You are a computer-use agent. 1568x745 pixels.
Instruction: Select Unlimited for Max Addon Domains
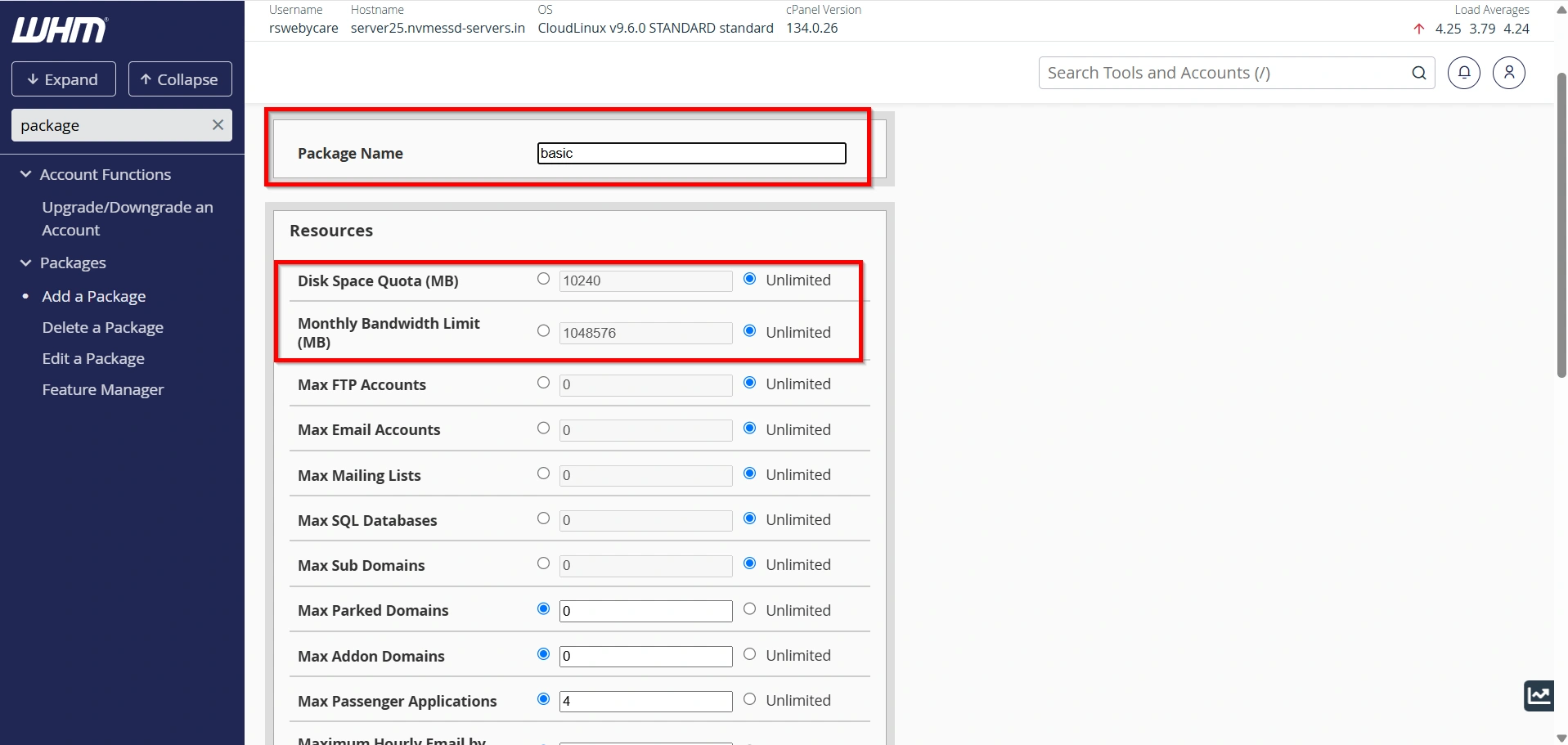[x=749, y=654]
